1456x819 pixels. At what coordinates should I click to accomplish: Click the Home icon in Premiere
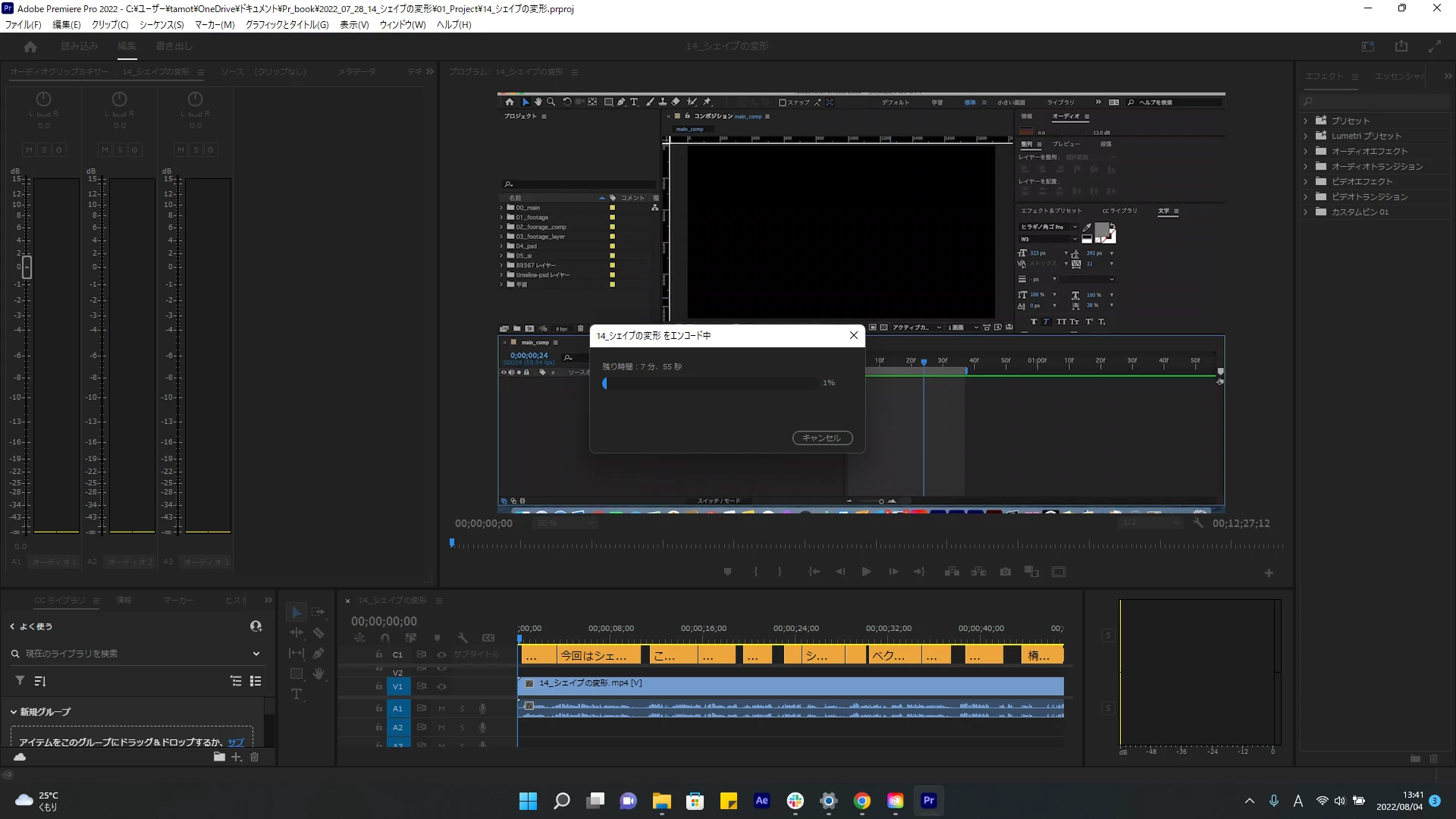click(30, 46)
